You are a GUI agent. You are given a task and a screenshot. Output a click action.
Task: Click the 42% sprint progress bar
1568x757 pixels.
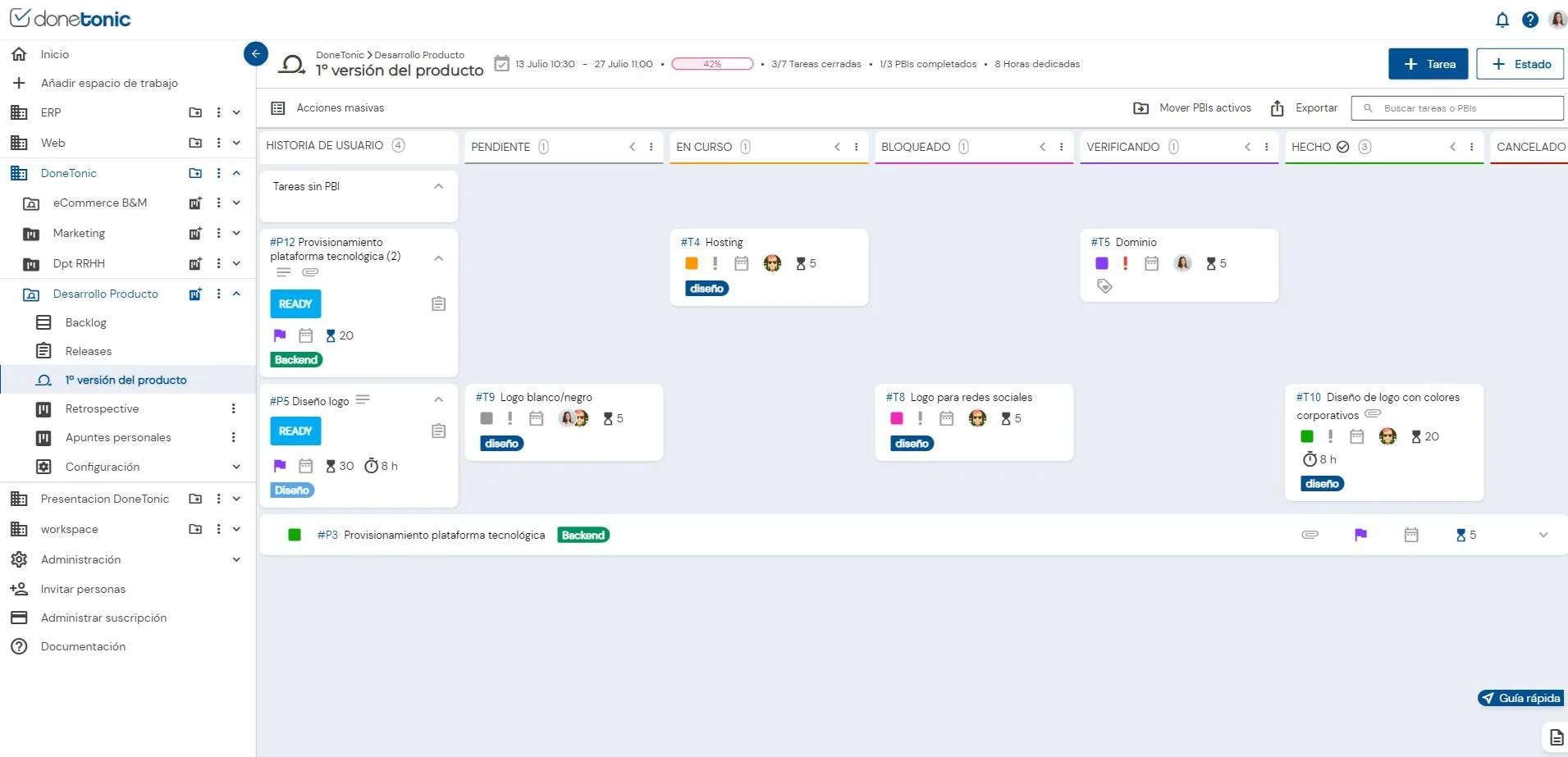click(x=712, y=64)
